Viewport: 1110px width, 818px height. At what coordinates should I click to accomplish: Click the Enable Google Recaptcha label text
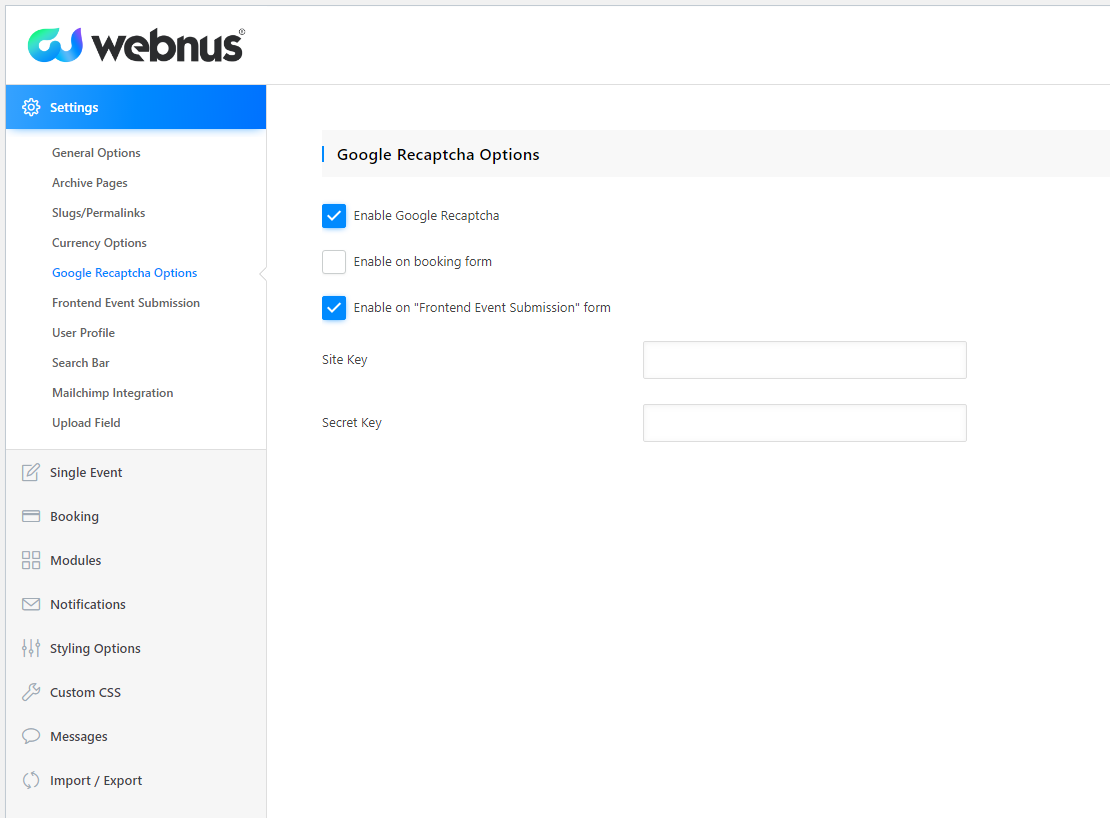click(426, 216)
